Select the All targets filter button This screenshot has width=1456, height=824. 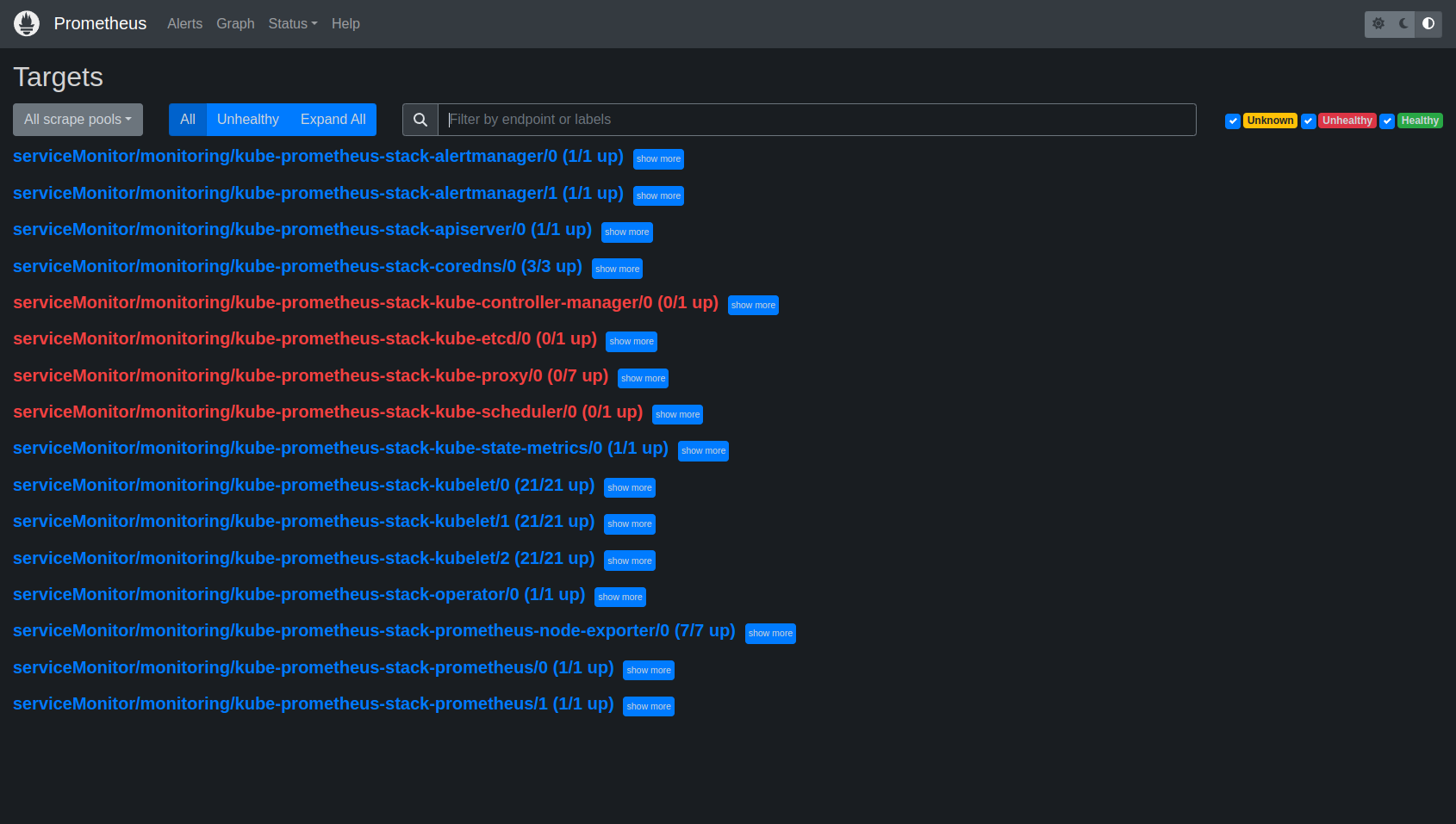coord(188,120)
